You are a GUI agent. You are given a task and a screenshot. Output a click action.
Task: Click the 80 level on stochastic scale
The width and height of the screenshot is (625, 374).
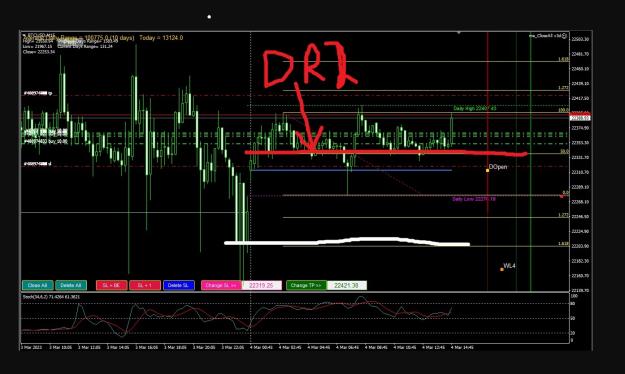point(573,304)
